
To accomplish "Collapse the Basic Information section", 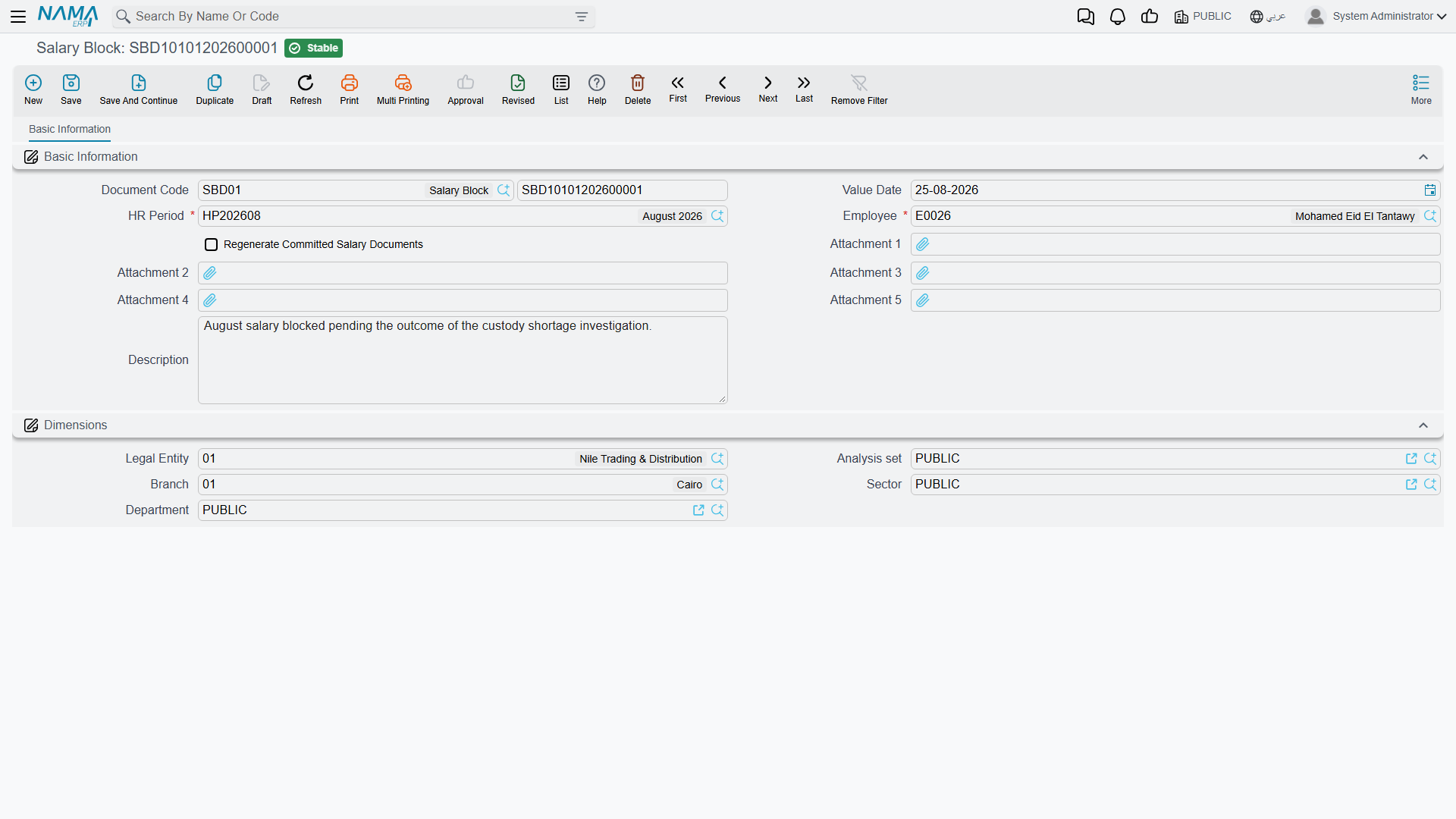I will pos(1423,157).
